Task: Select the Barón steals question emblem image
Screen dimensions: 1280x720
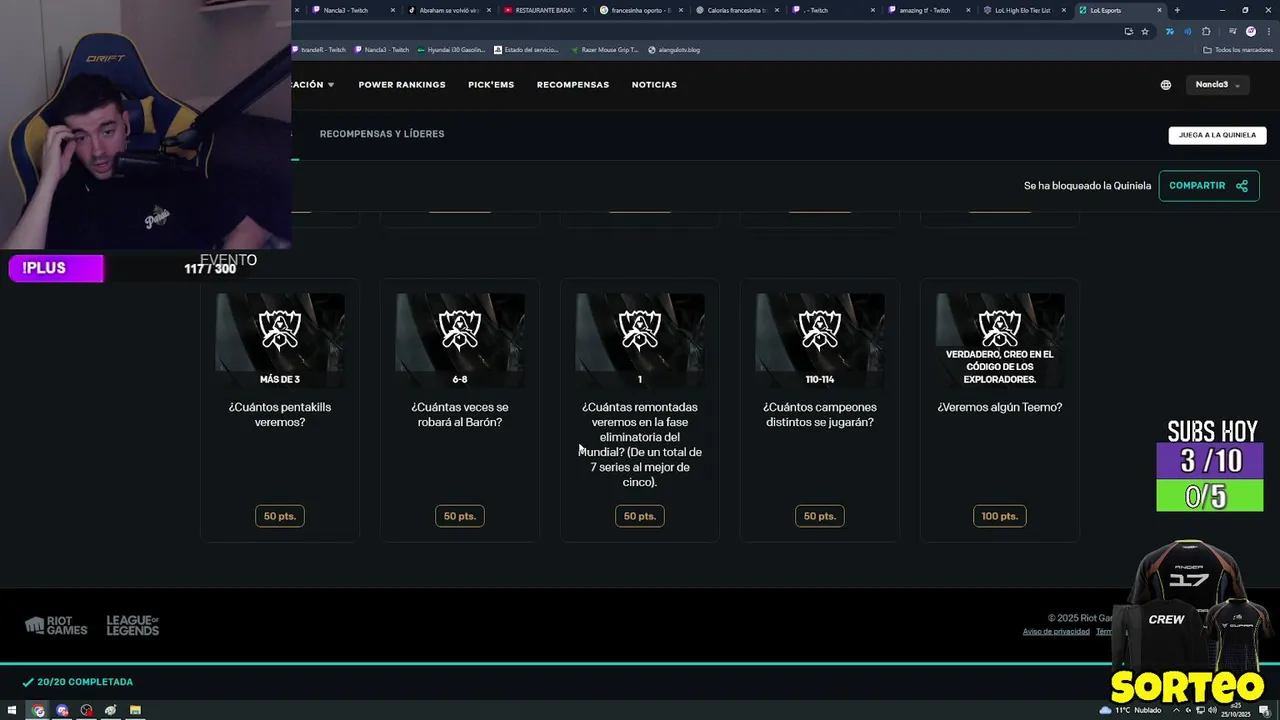Action: click(460, 332)
